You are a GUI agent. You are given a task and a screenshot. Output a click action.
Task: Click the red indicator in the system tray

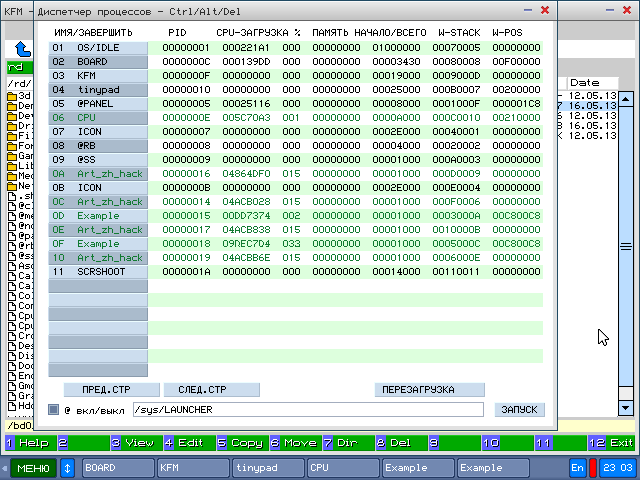click(592, 467)
